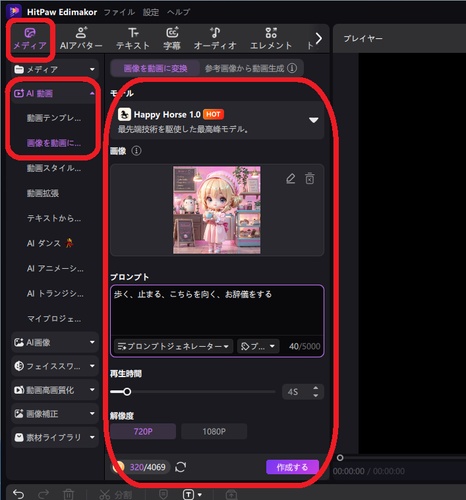
Task: Edit the uploaded image with pencil icon
Action: pos(291,179)
